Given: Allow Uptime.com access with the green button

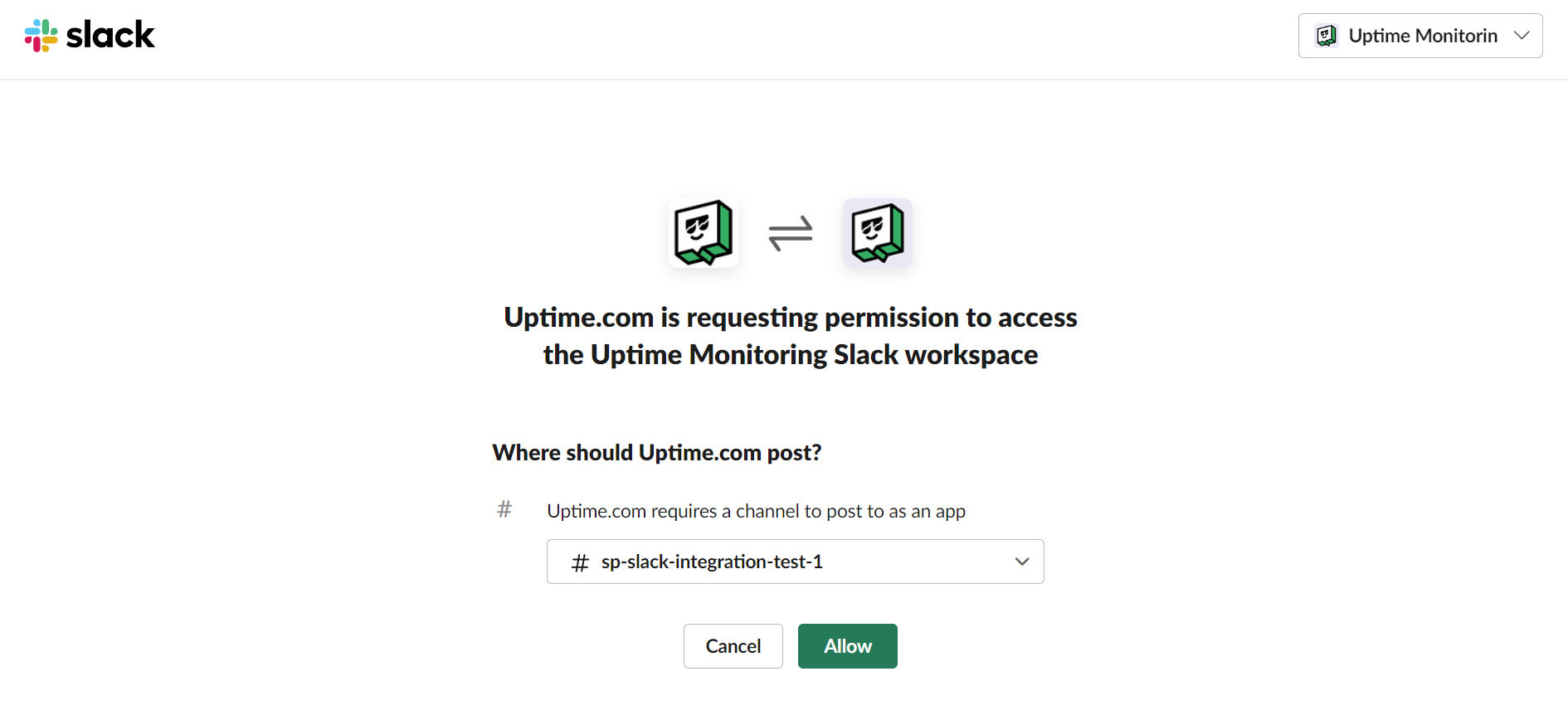Looking at the screenshot, I should [848, 646].
